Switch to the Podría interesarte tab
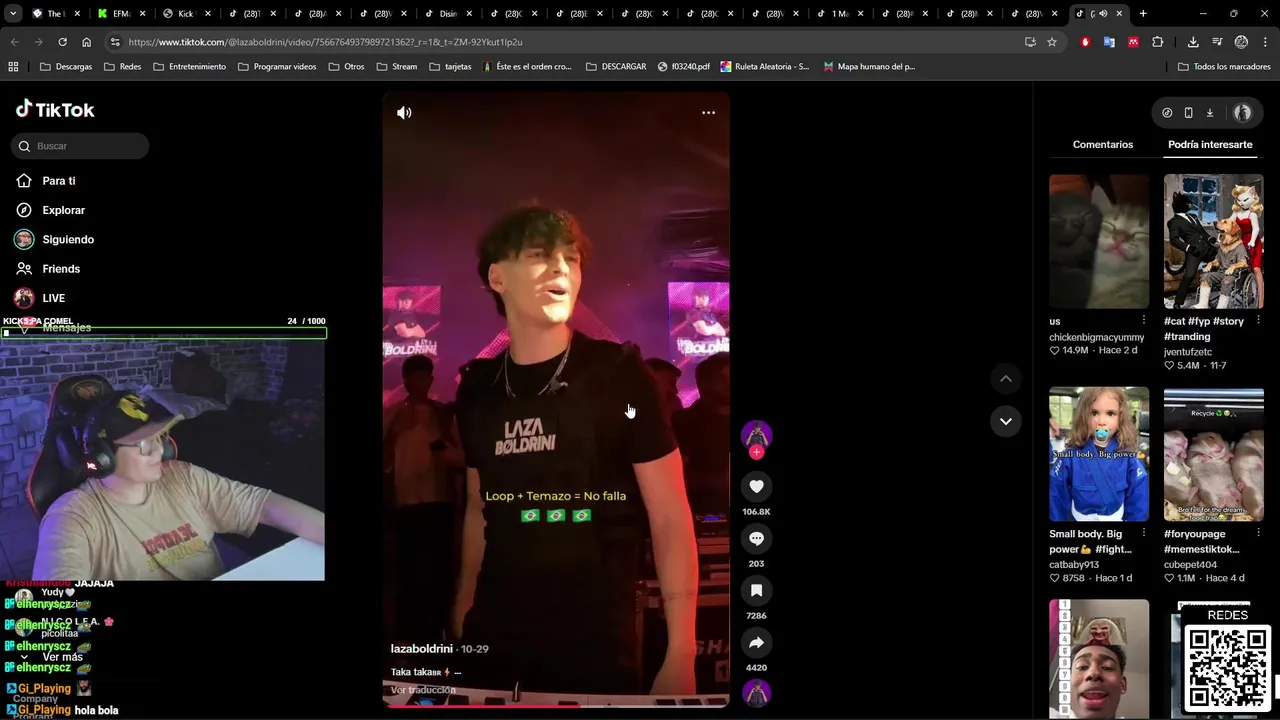The image size is (1280, 720). [x=1210, y=145]
